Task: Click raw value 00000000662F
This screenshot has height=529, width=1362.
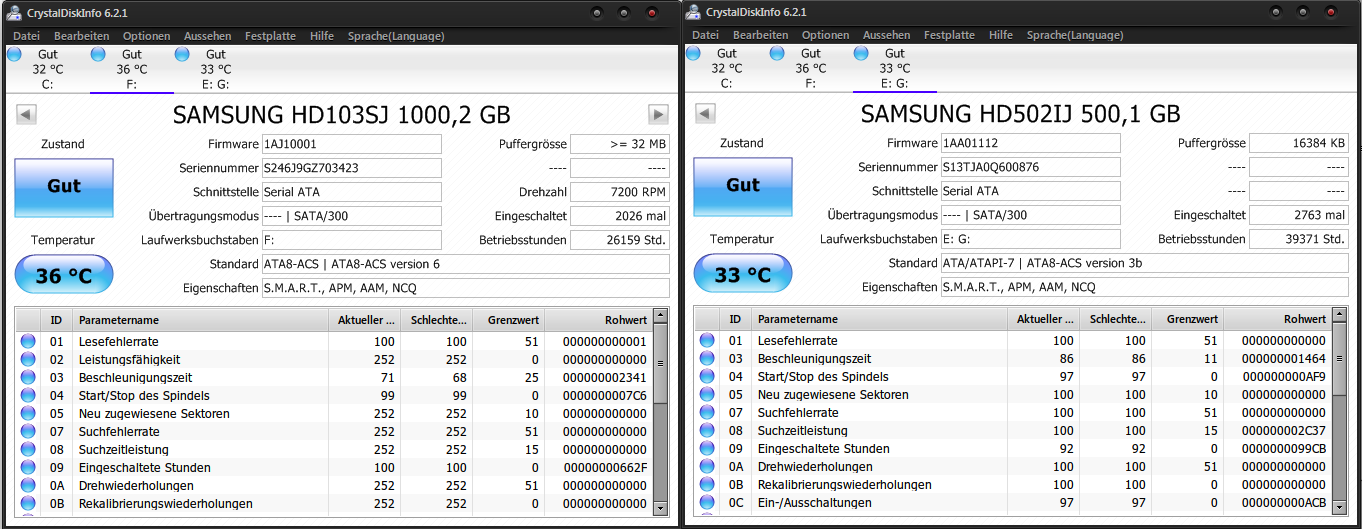Action: [x=605, y=467]
